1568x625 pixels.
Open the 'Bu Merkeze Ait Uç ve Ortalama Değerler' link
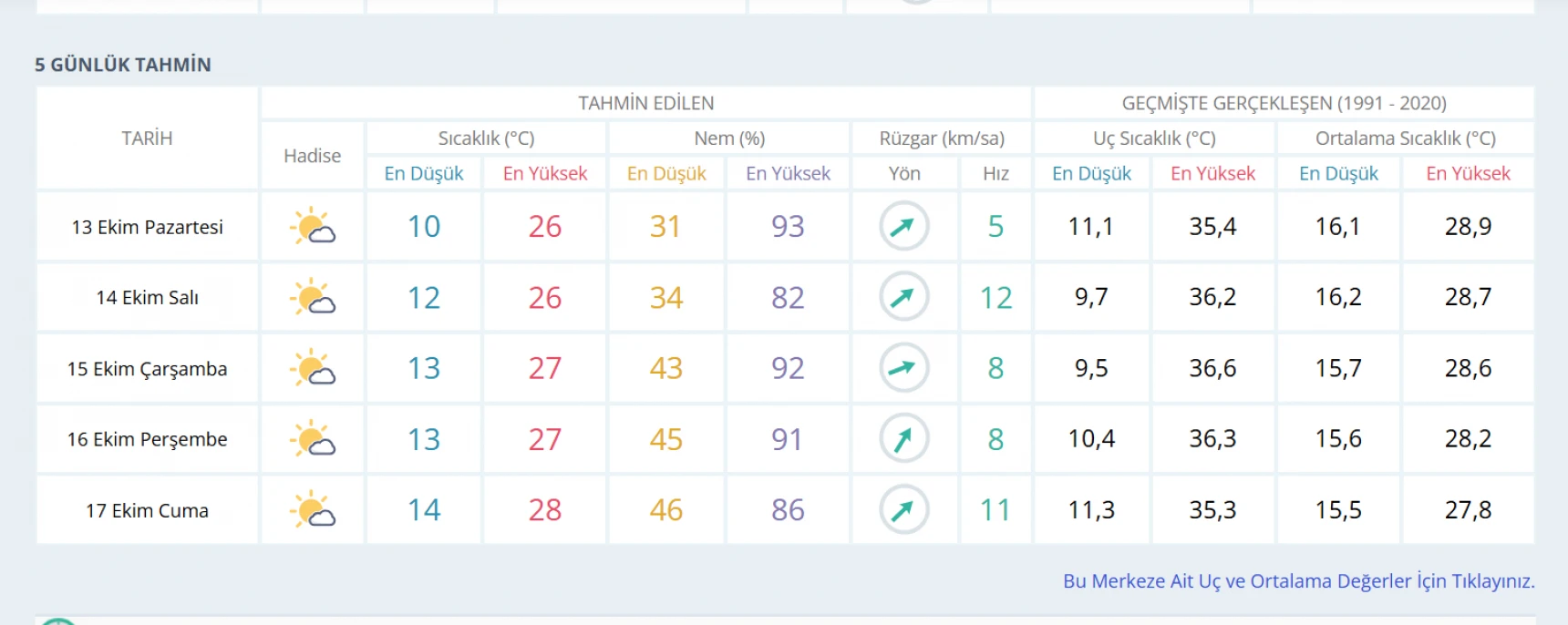coord(1298,581)
